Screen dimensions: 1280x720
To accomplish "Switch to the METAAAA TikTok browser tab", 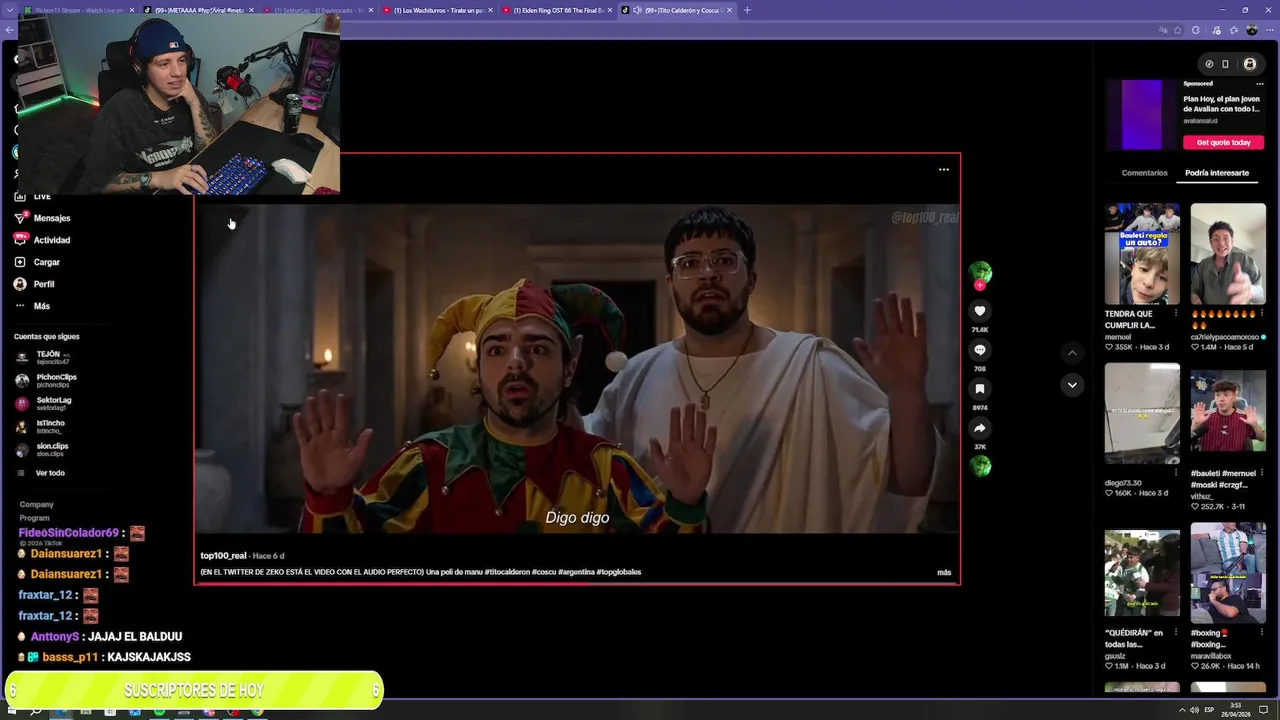I will click(x=198, y=10).
